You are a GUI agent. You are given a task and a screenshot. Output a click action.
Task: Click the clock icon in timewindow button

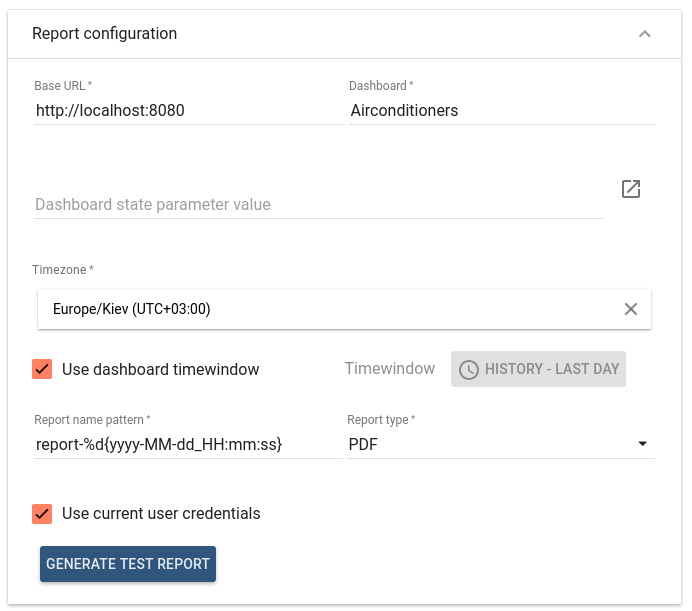[469, 370]
